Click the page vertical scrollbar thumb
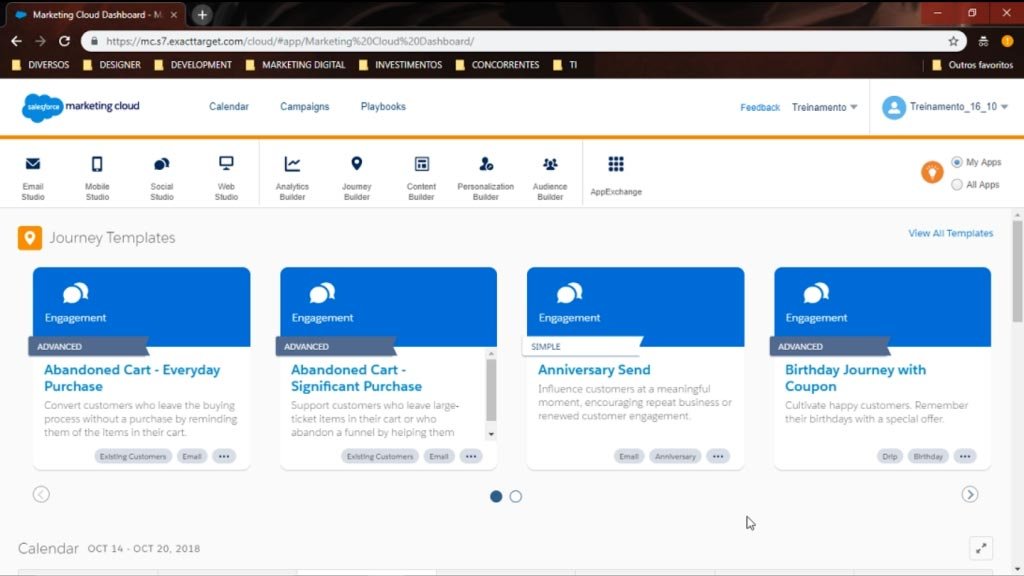 tap(1017, 271)
